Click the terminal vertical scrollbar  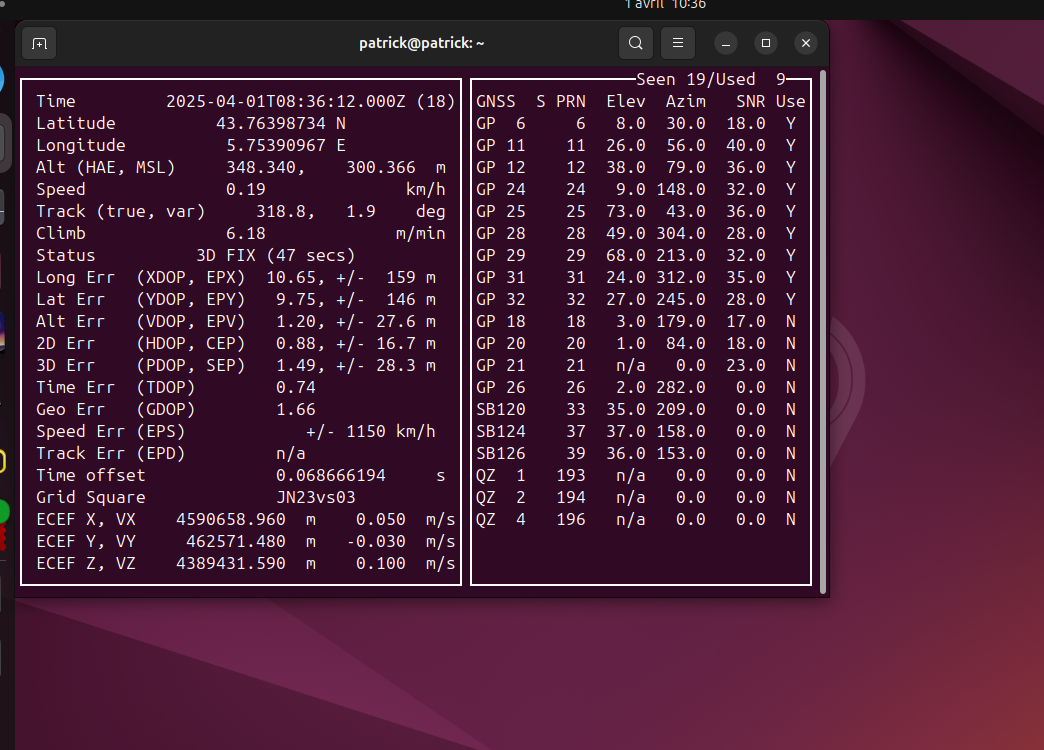pos(823,332)
